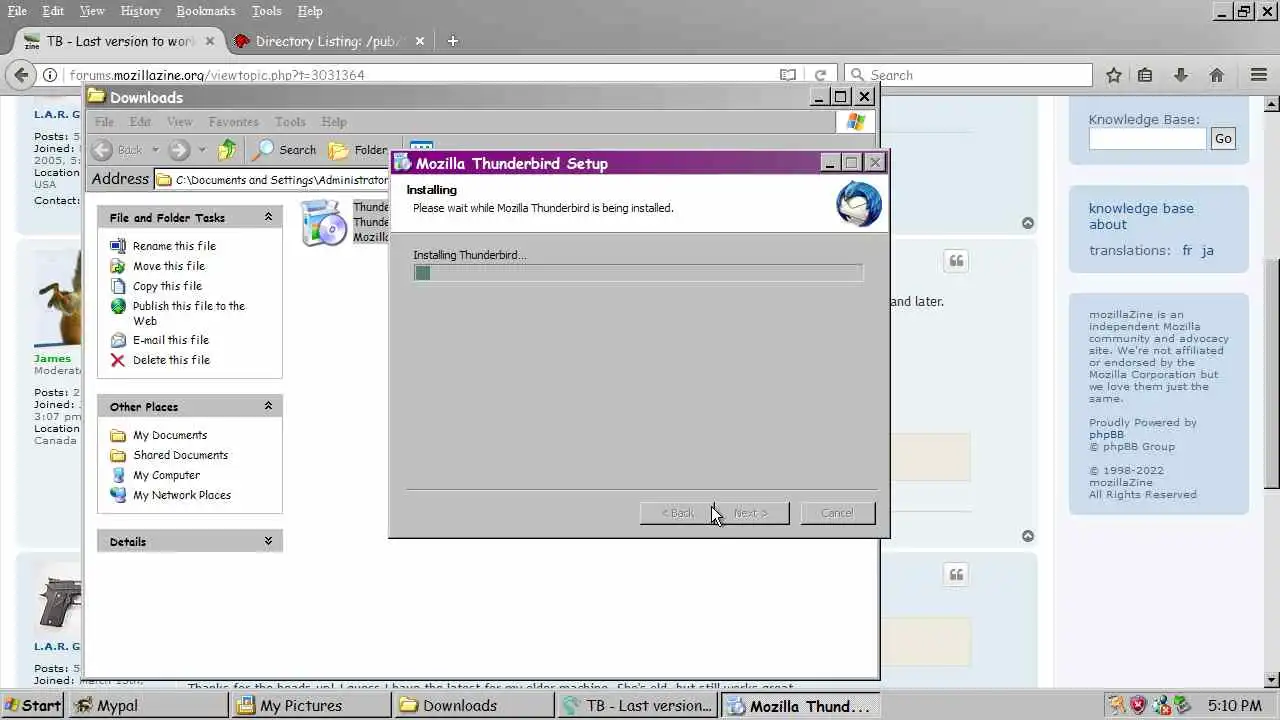The image size is (1280, 720).
Task: Open My Computer from Other Places
Action: pyautogui.click(x=166, y=475)
